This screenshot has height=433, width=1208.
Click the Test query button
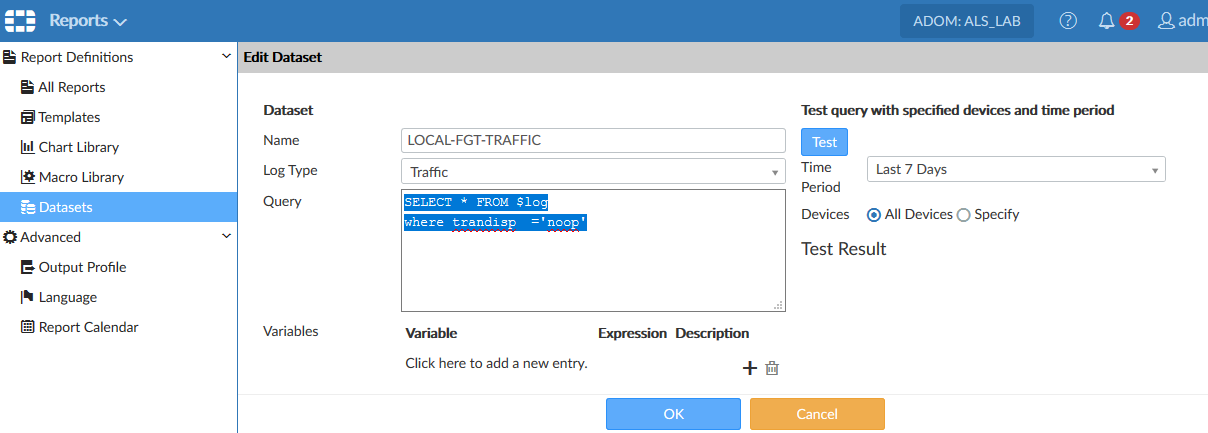825,142
